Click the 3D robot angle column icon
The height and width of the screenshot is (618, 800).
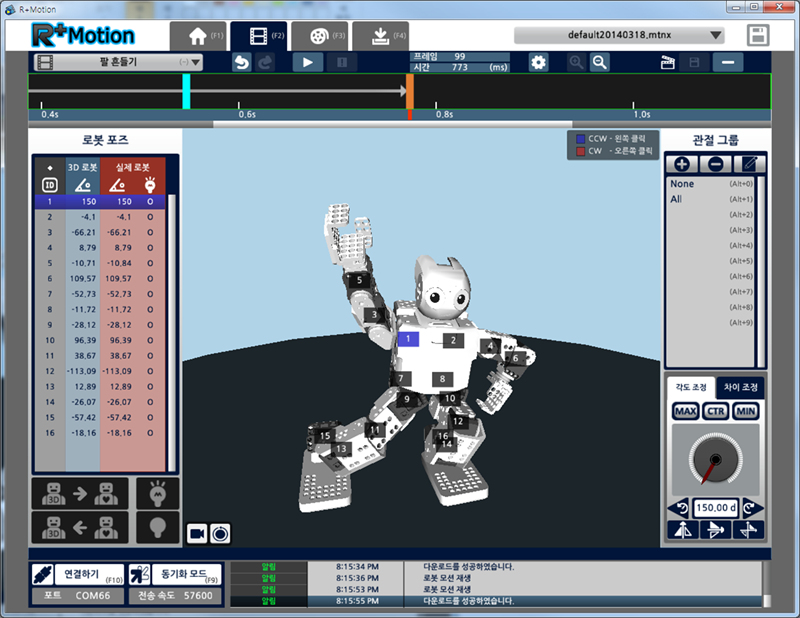coord(83,185)
